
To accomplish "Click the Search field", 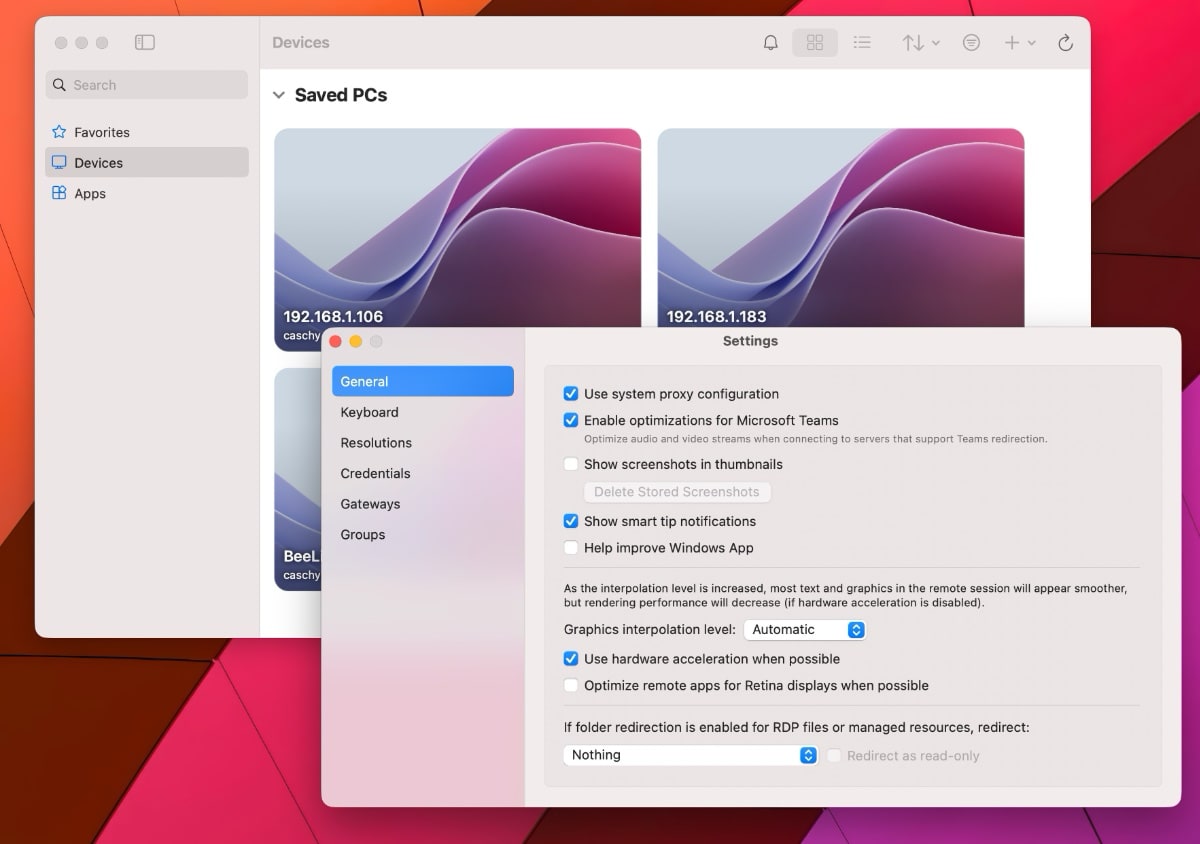I will pos(147,85).
